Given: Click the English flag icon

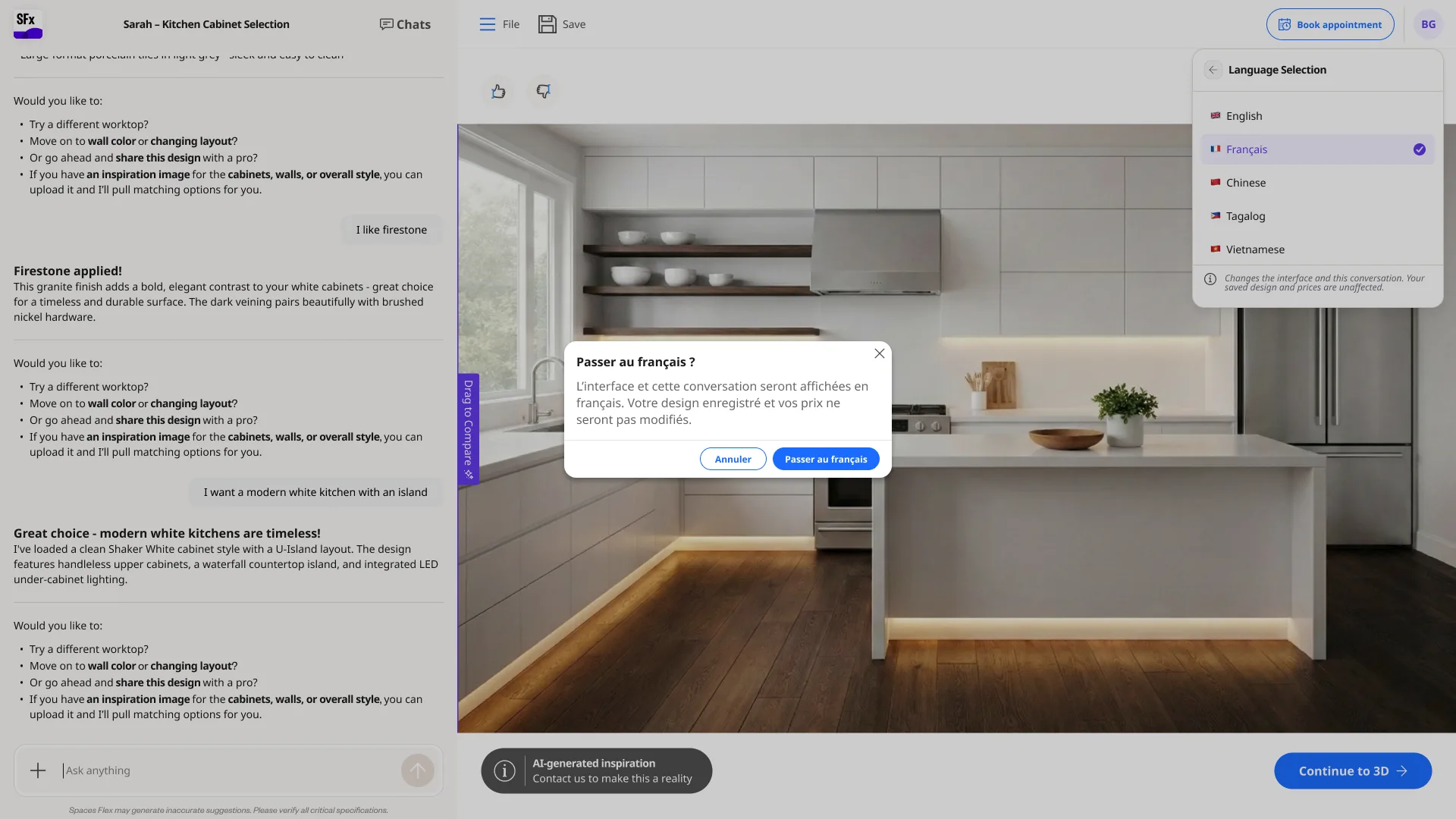Looking at the screenshot, I should click(x=1216, y=116).
